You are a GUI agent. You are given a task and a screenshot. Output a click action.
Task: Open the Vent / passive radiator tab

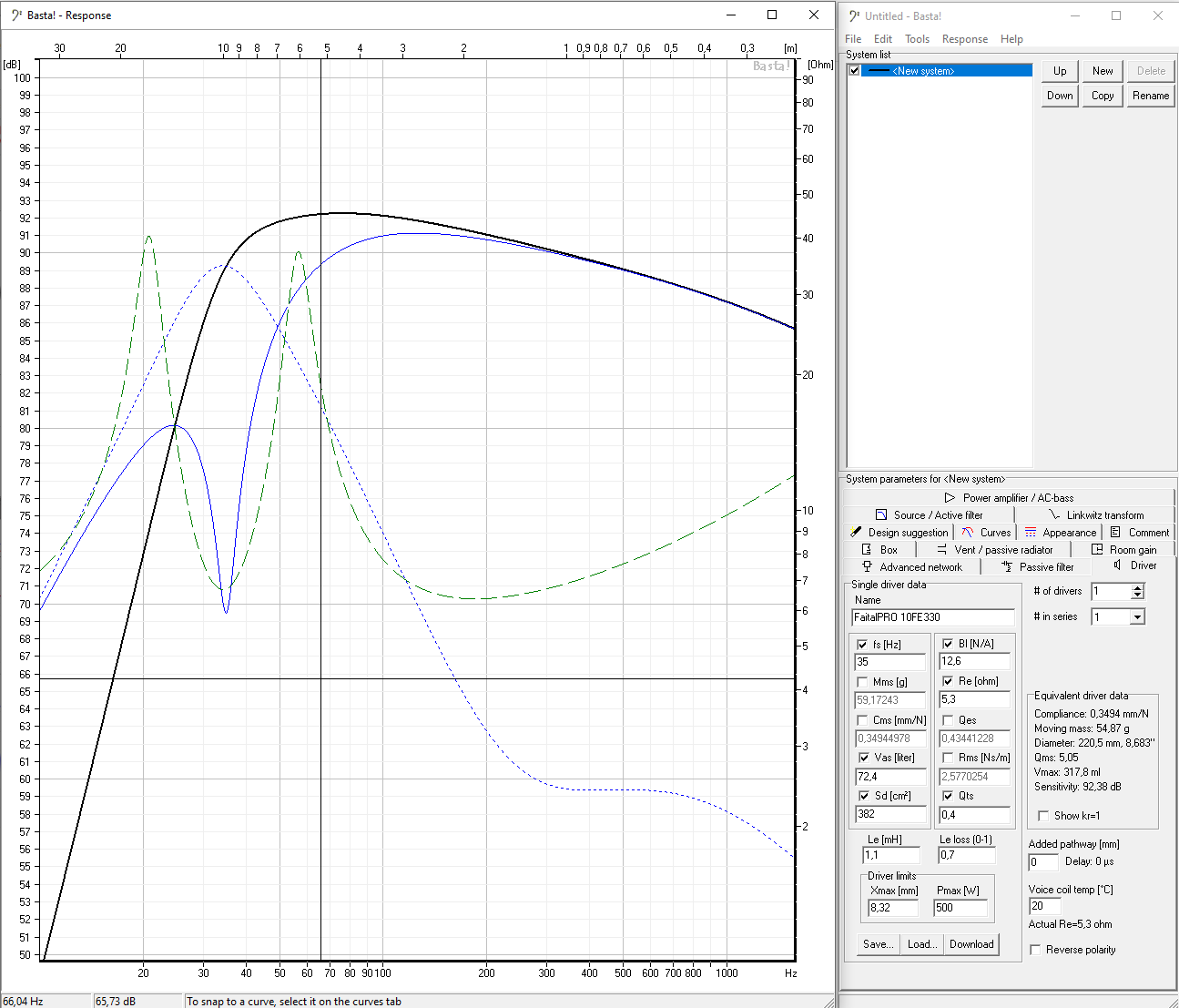994,550
